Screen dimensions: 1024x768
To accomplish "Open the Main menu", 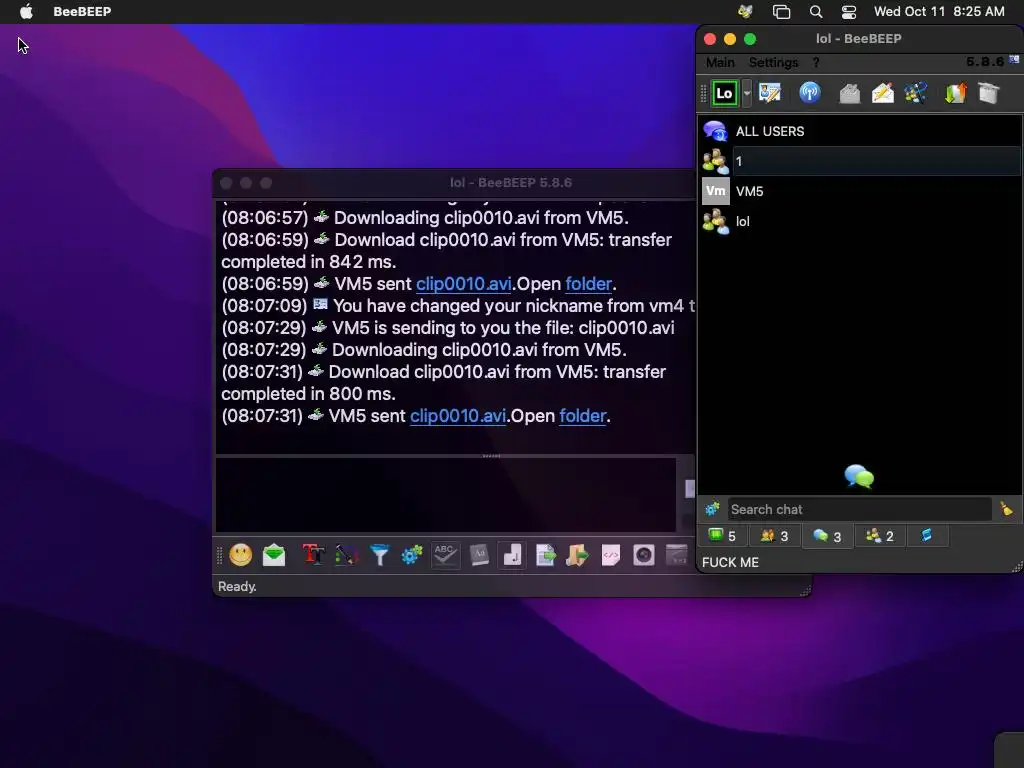I will point(720,63).
